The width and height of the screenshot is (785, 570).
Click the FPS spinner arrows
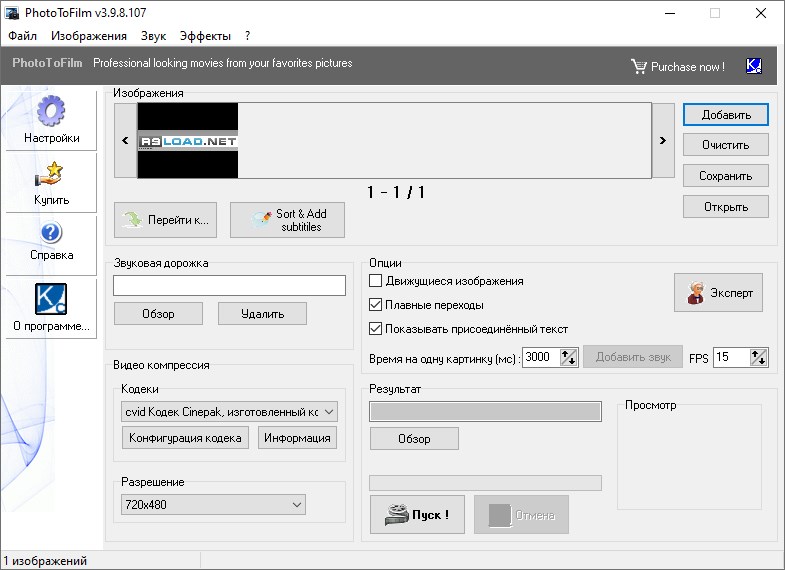pos(758,357)
